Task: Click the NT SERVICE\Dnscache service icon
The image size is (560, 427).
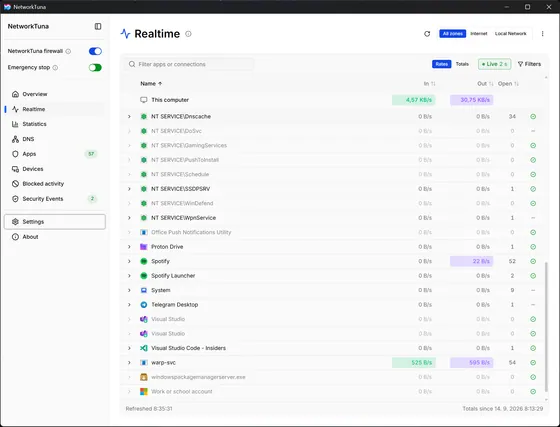Action: pos(144,116)
